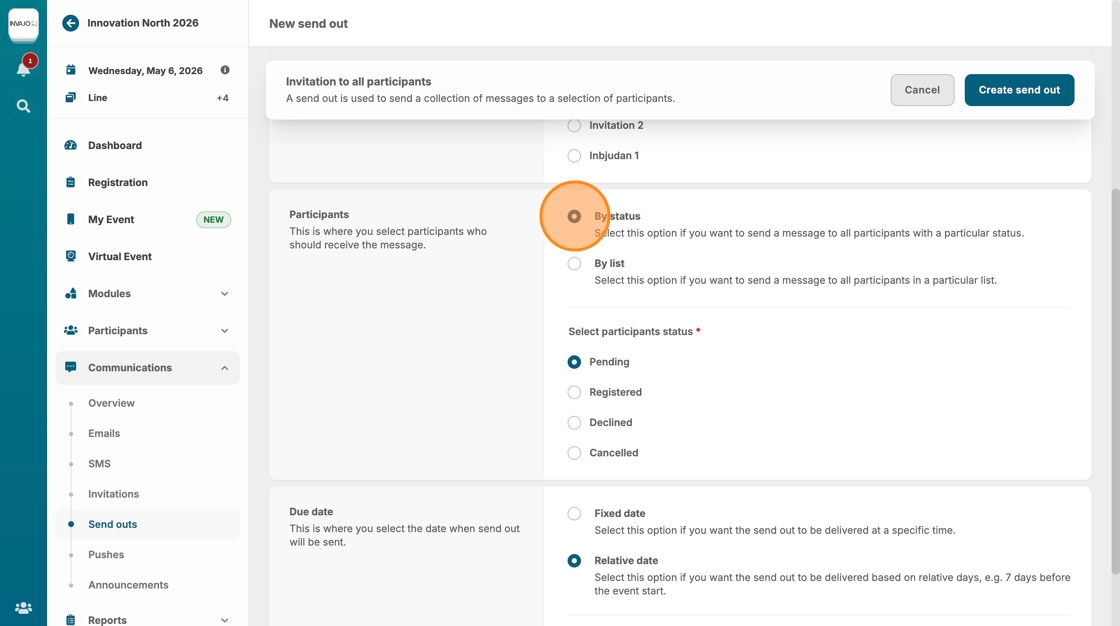
Task: Click the Create send out button
Action: pyautogui.click(x=1019, y=90)
